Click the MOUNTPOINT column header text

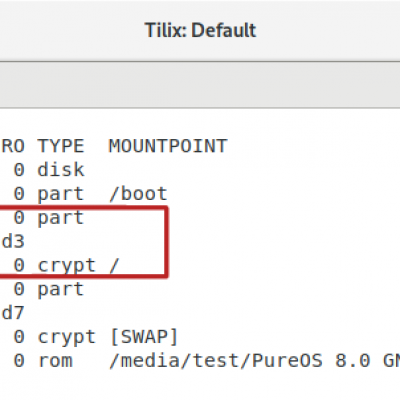[168, 146]
